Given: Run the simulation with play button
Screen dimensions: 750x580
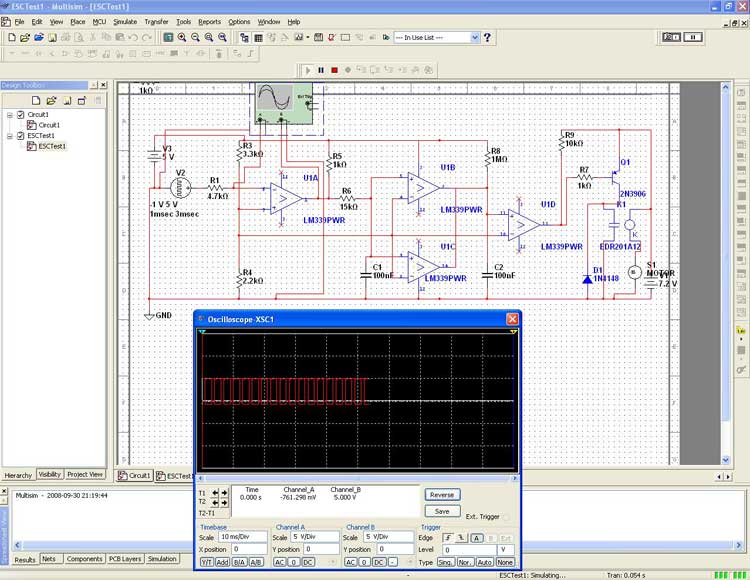Looking at the screenshot, I should [308, 70].
